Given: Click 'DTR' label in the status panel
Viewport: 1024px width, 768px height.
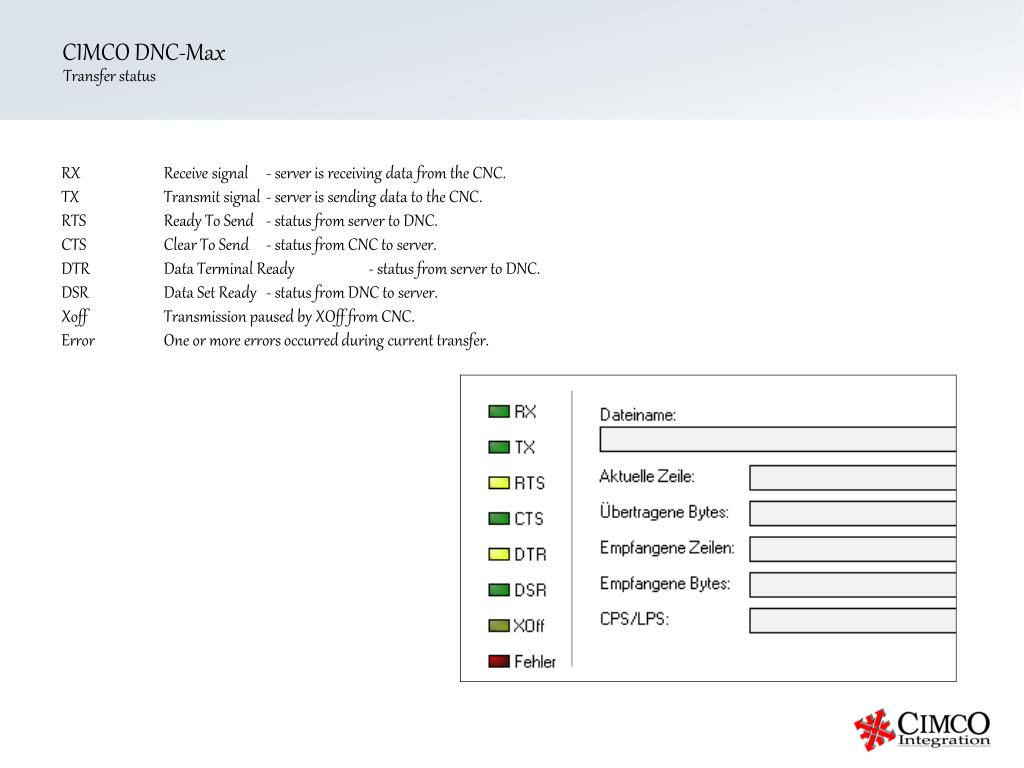Looking at the screenshot, I should coord(530,554).
